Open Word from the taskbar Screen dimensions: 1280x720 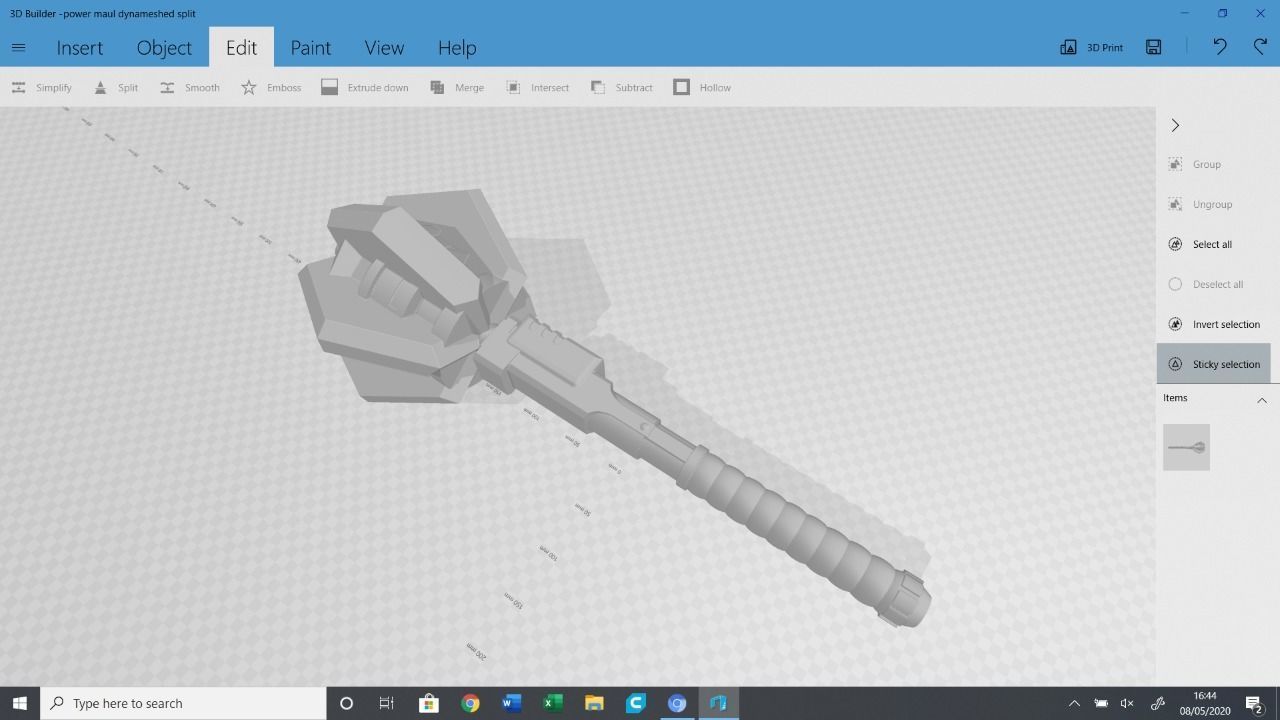click(511, 703)
